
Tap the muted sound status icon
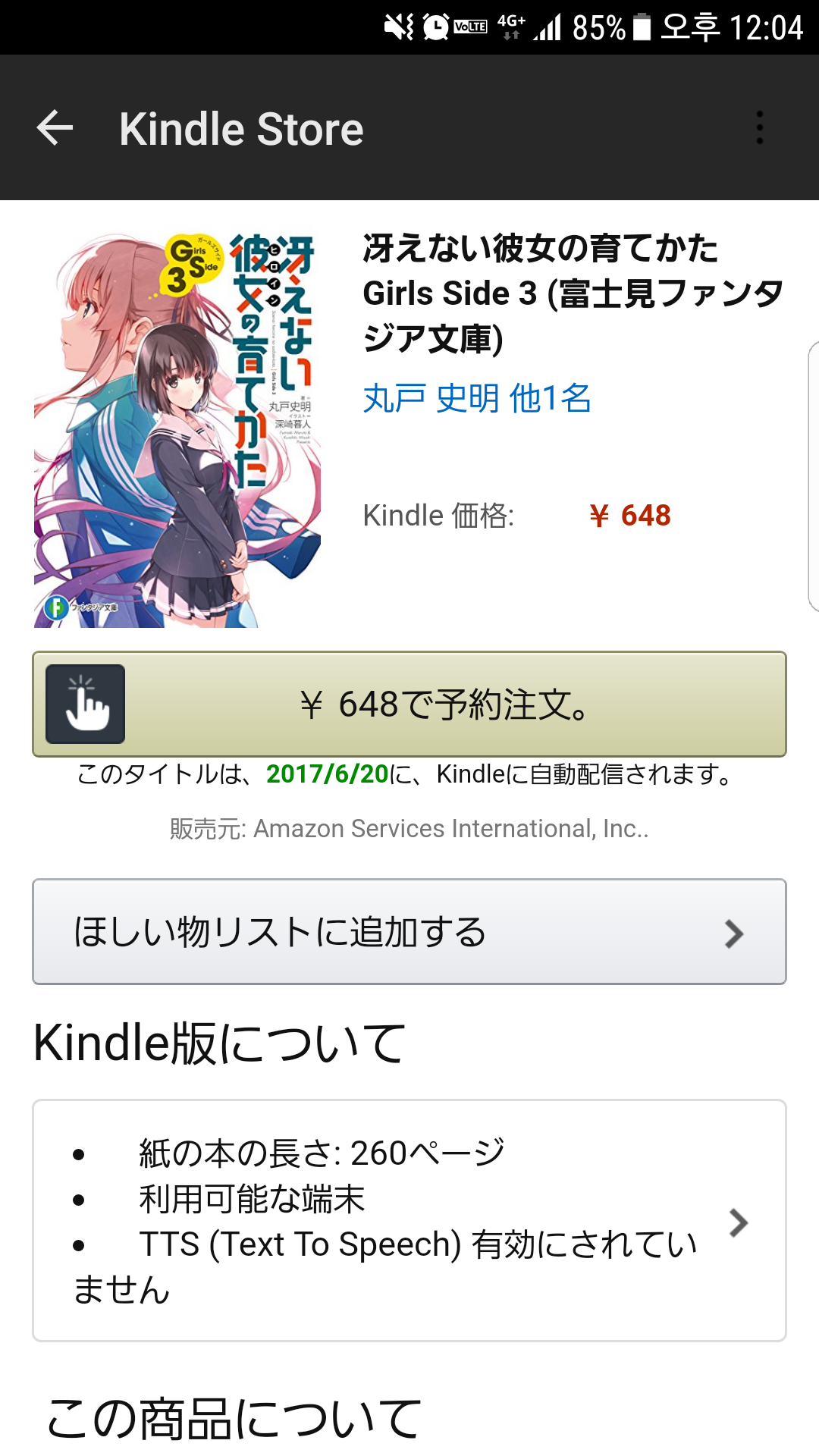(399, 27)
